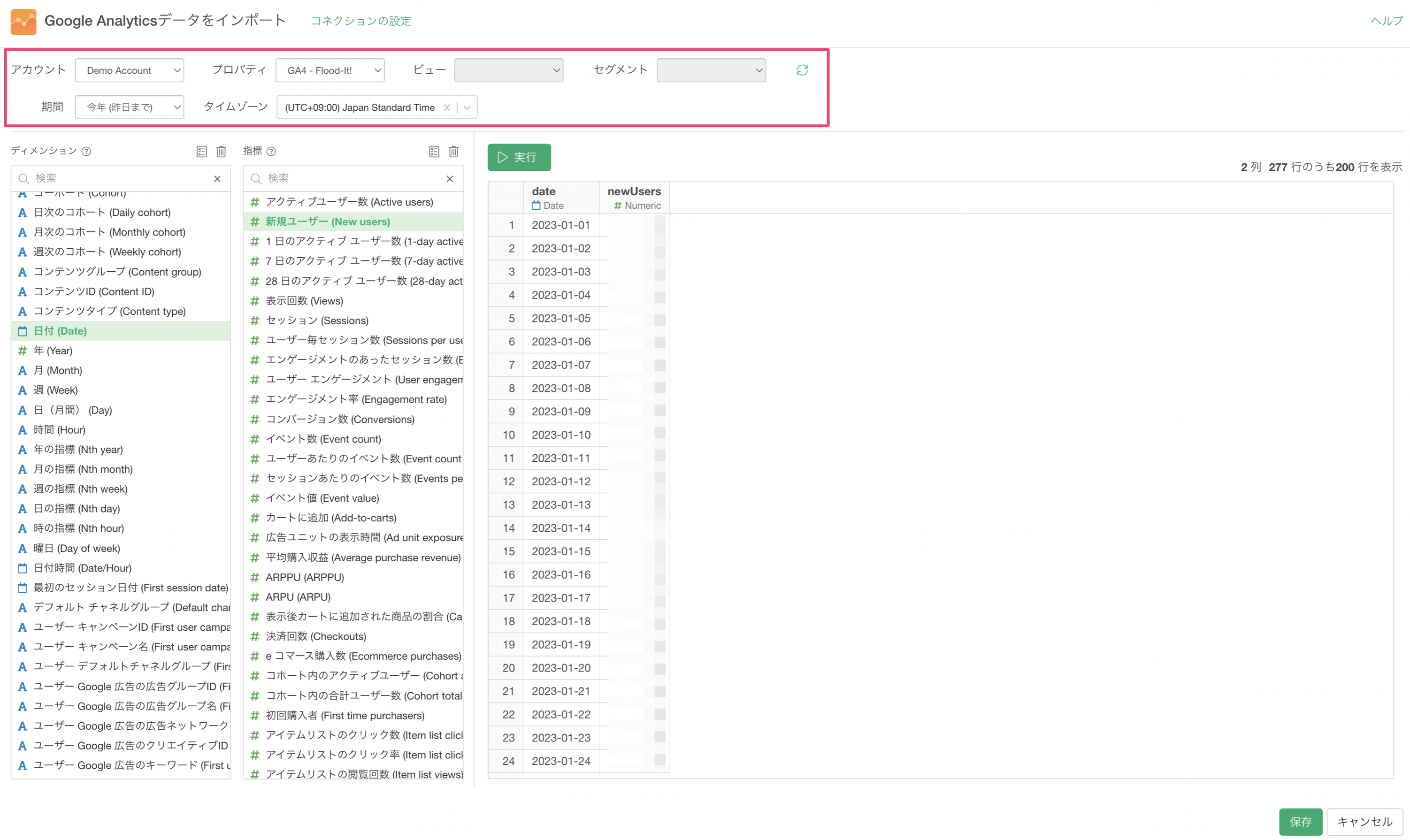The width and height of the screenshot is (1410, 840).
Task: Click the キャンセル button
Action: 1365,821
